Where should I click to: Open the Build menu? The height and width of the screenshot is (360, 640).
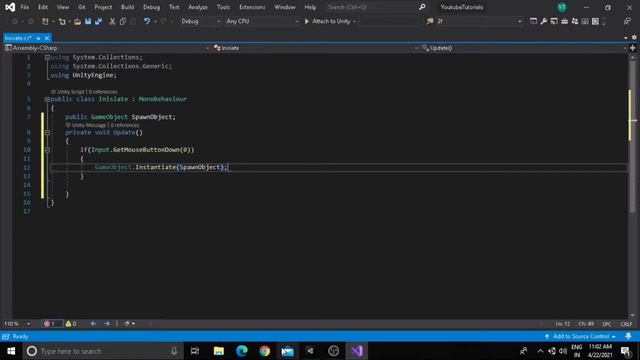point(127,7)
